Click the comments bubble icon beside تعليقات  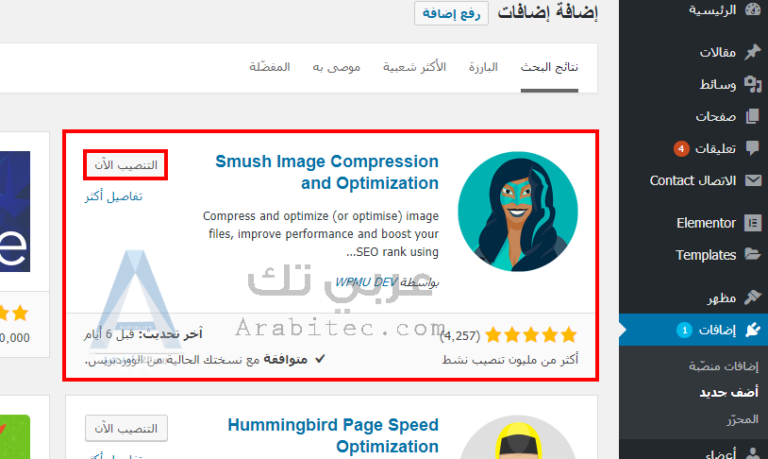pyautogui.click(x=753, y=148)
